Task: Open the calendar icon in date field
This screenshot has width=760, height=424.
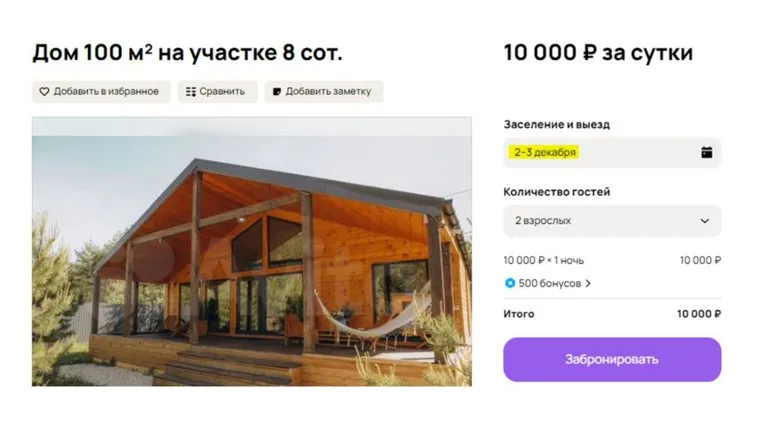Action: [x=706, y=152]
